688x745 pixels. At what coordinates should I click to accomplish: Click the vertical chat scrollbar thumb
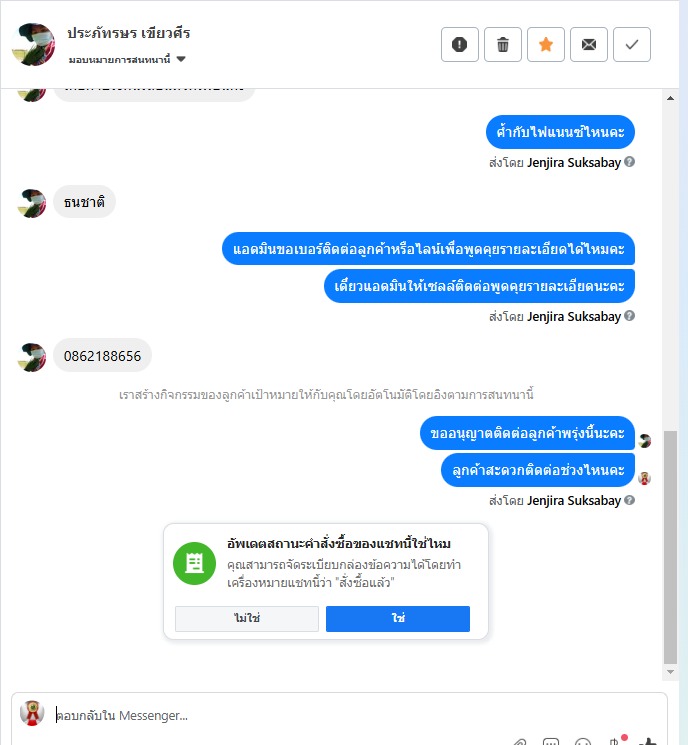(x=670, y=547)
